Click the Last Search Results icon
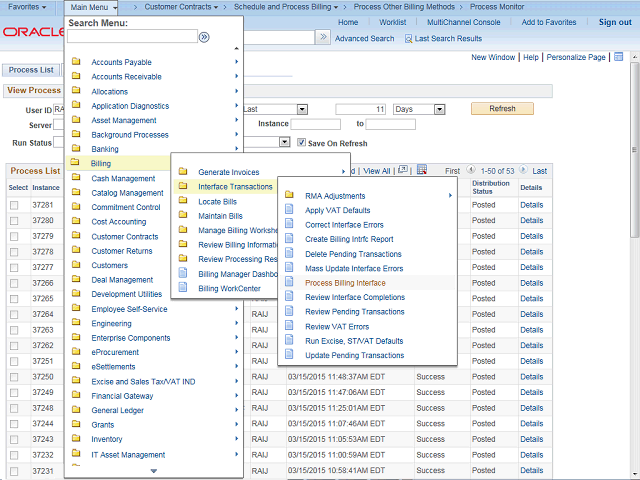The width and height of the screenshot is (640, 480). pos(409,39)
